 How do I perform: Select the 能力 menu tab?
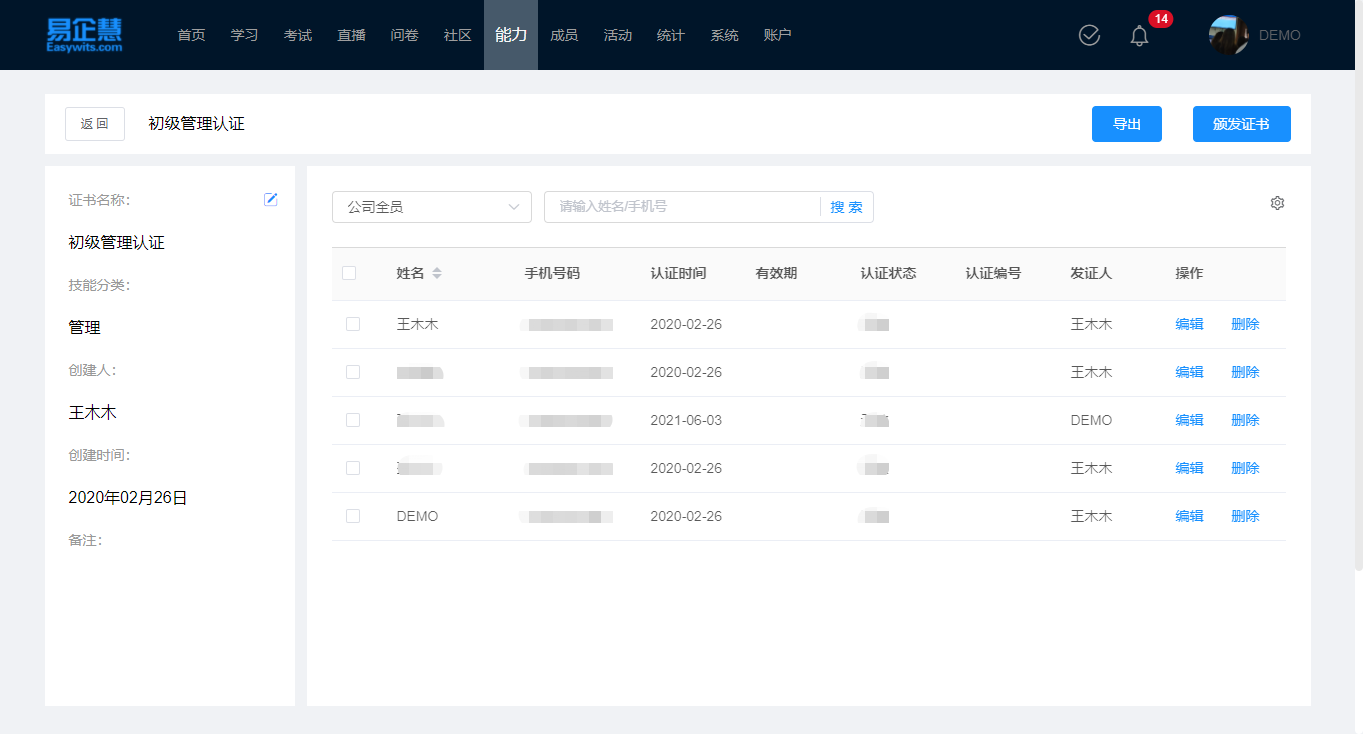point(511,35)
